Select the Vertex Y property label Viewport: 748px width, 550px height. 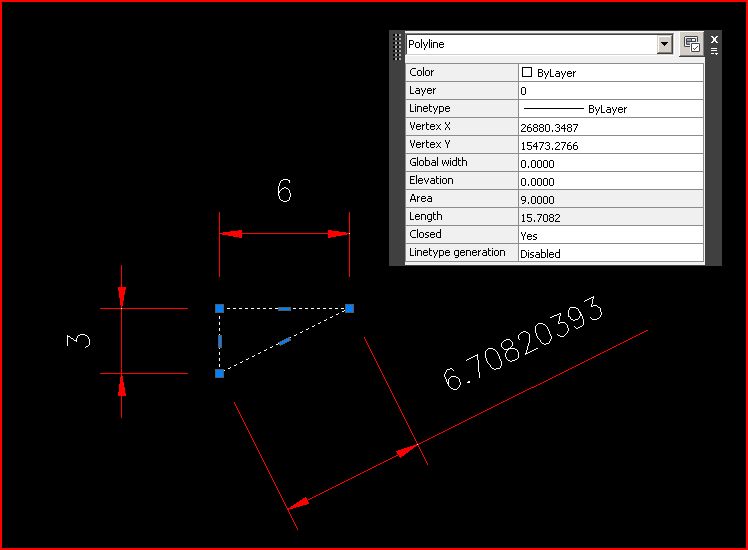(429, 144)
